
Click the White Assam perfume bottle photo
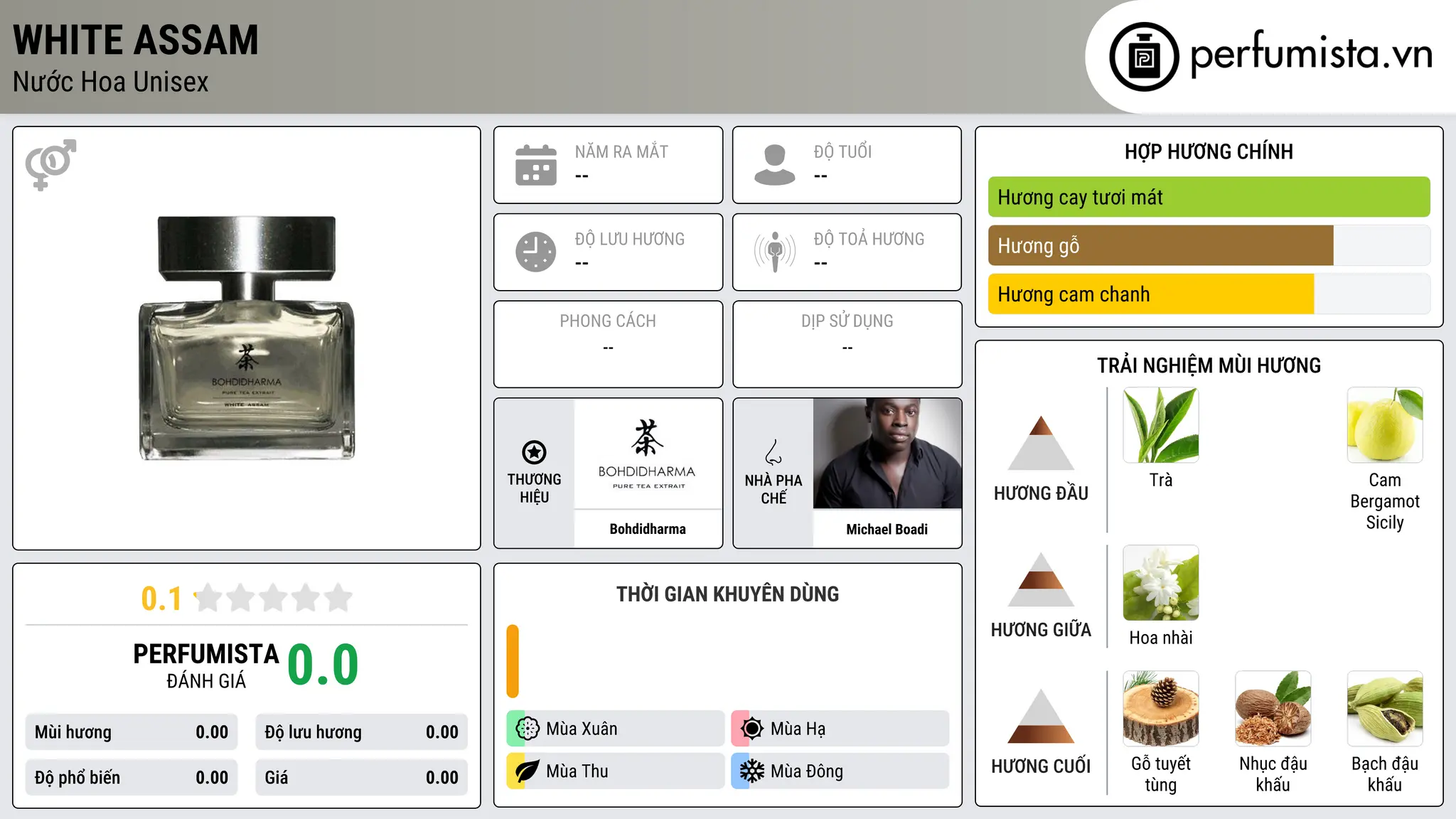click(x=247, y=338)
